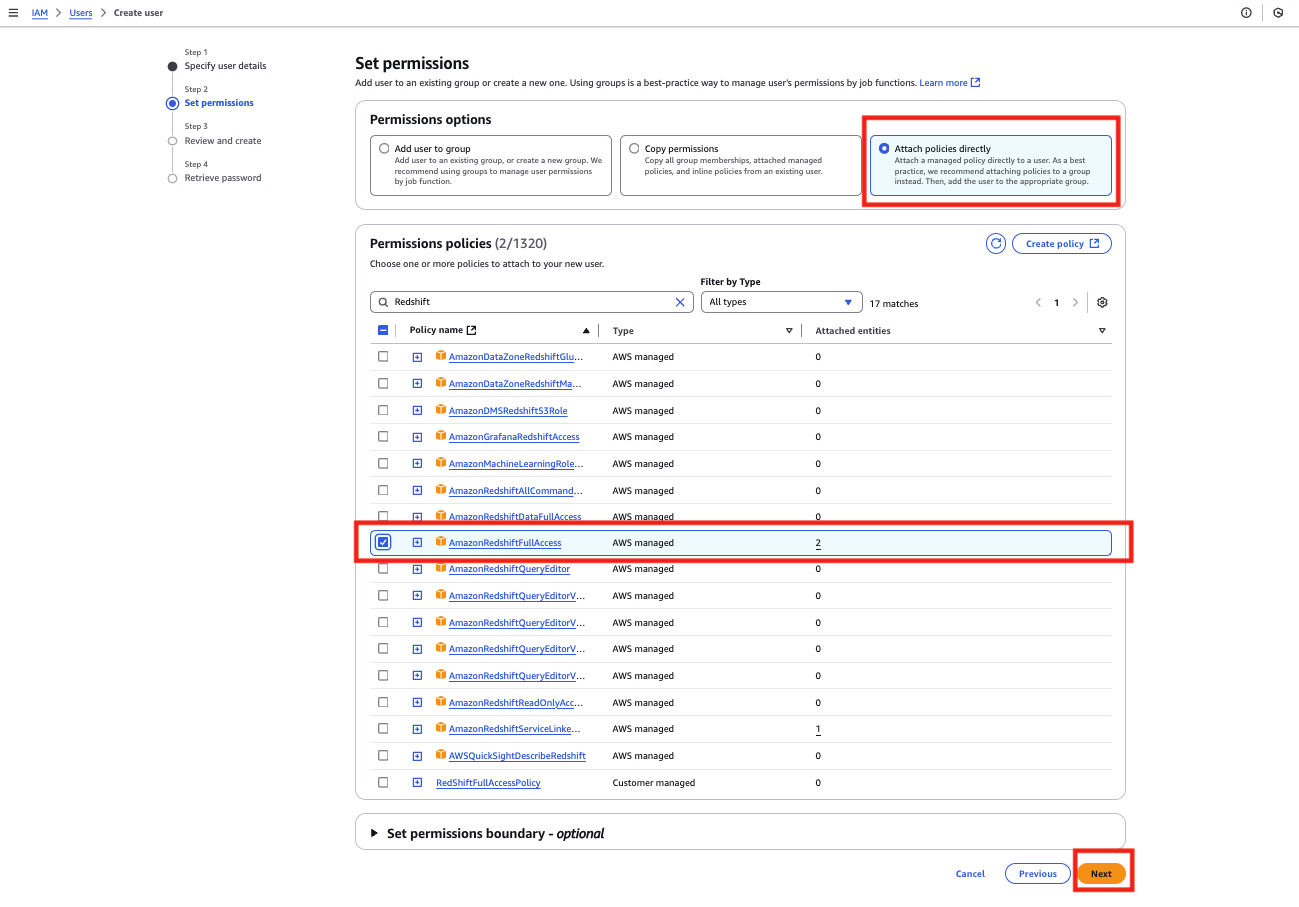This screenshot has width=1299, height=907.
Task: Sort by Policy name column header
Action: (436, 330)
